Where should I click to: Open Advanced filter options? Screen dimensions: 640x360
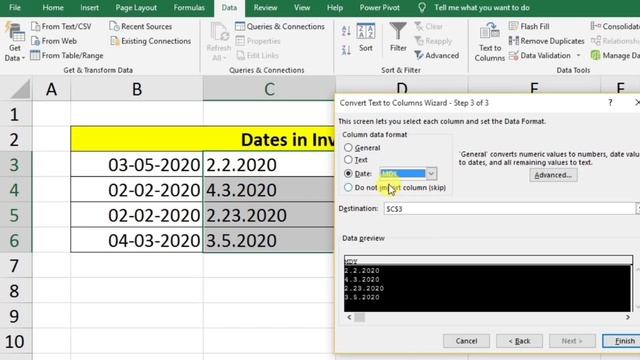[x=436, y=56]
